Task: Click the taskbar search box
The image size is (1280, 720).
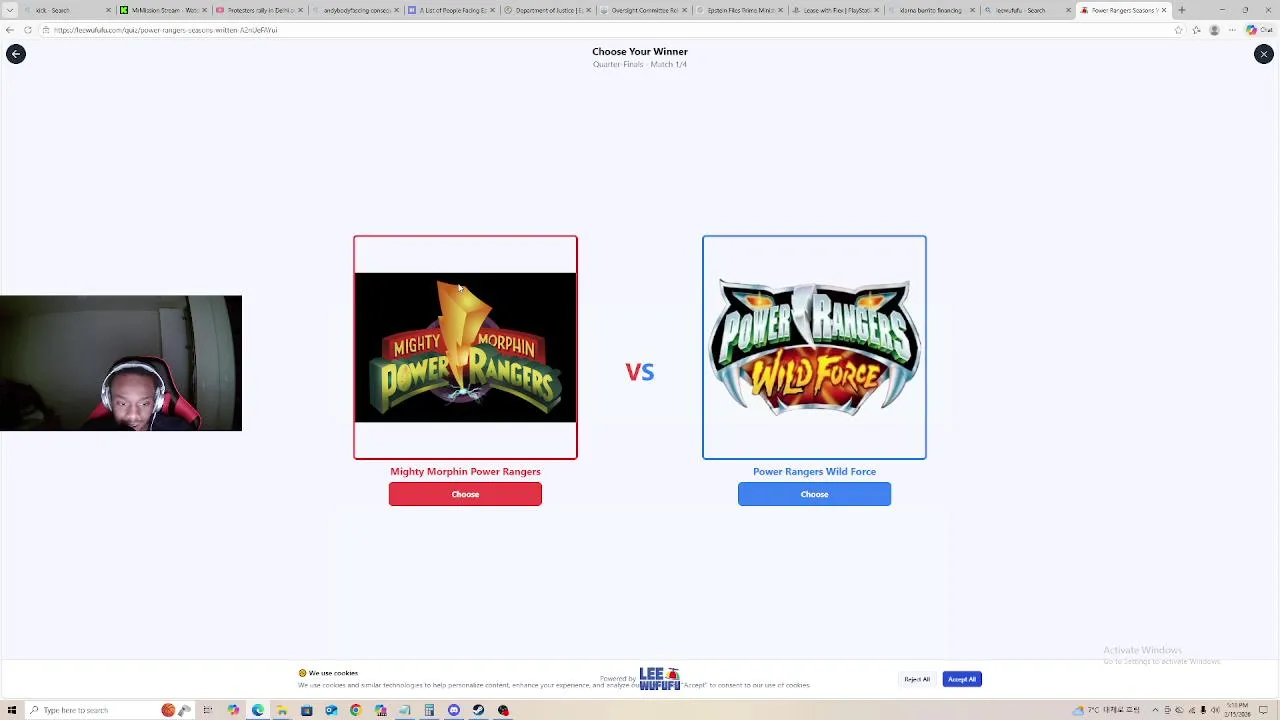Action: point(110,710)
